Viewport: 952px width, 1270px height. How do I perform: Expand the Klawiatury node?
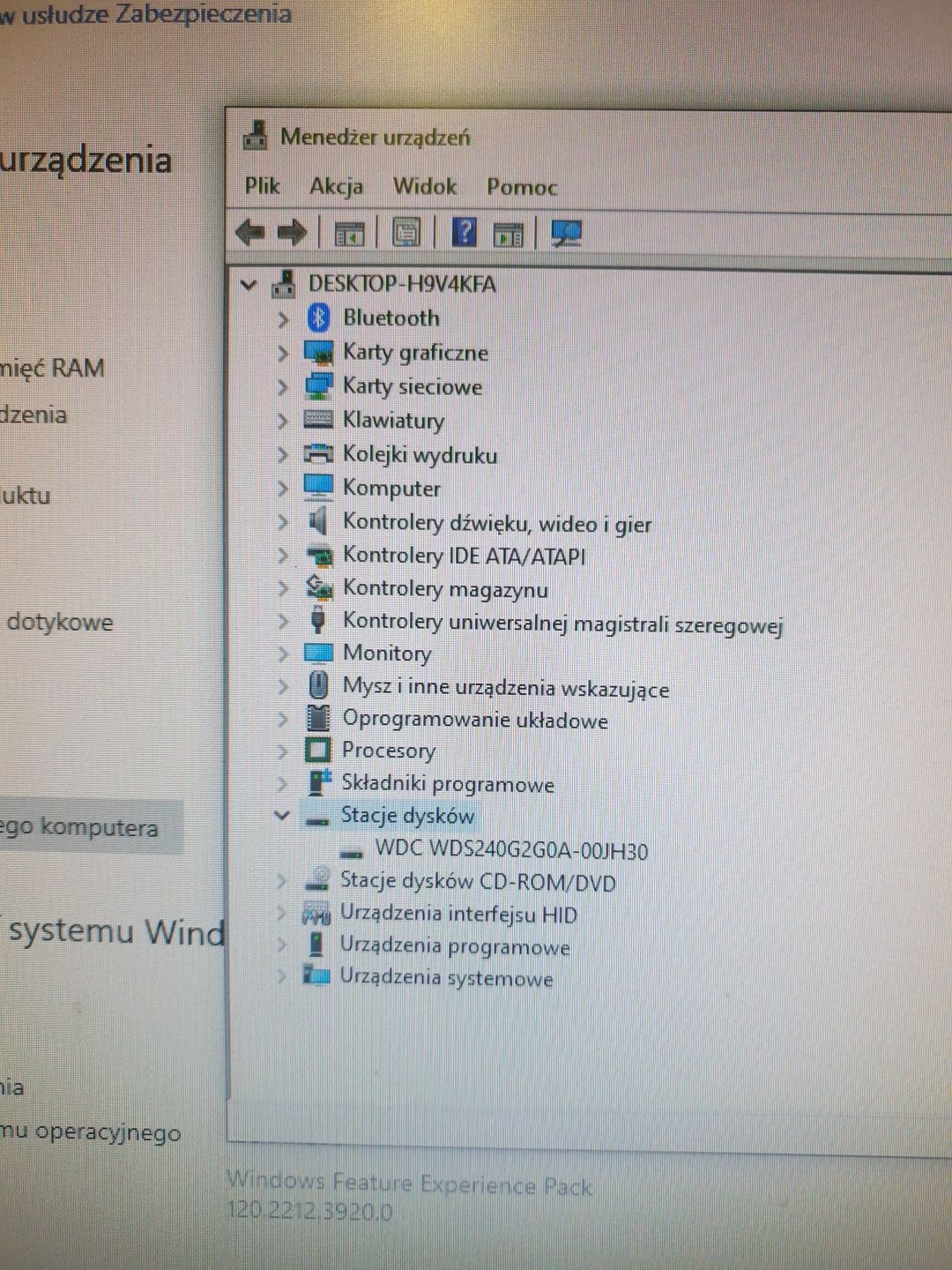[x=282, y=421]
